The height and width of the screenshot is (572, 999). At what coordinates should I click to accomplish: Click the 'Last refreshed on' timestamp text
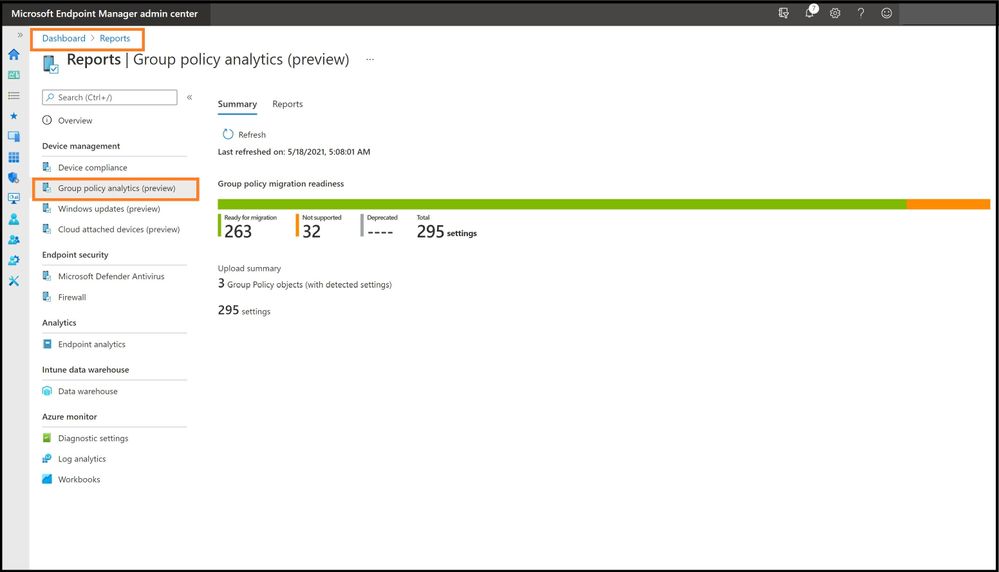tap(294, 152)
